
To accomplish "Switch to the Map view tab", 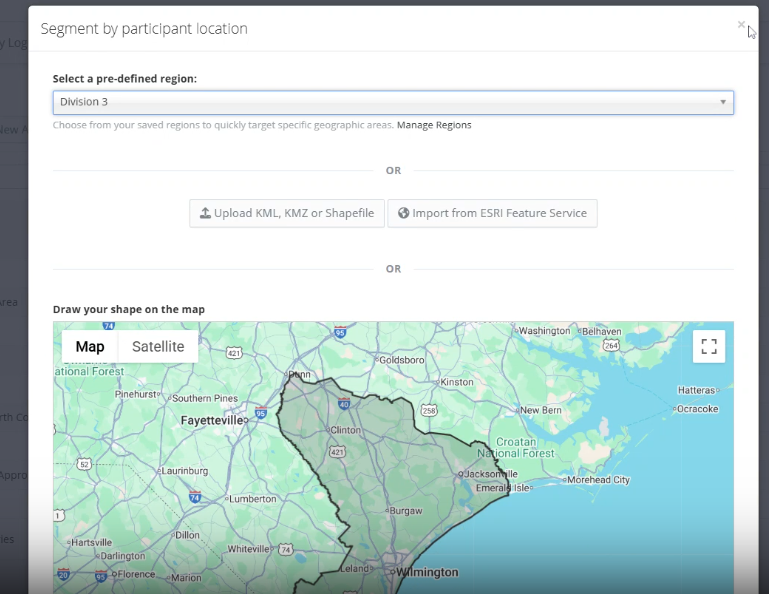I will click(90, 347).
